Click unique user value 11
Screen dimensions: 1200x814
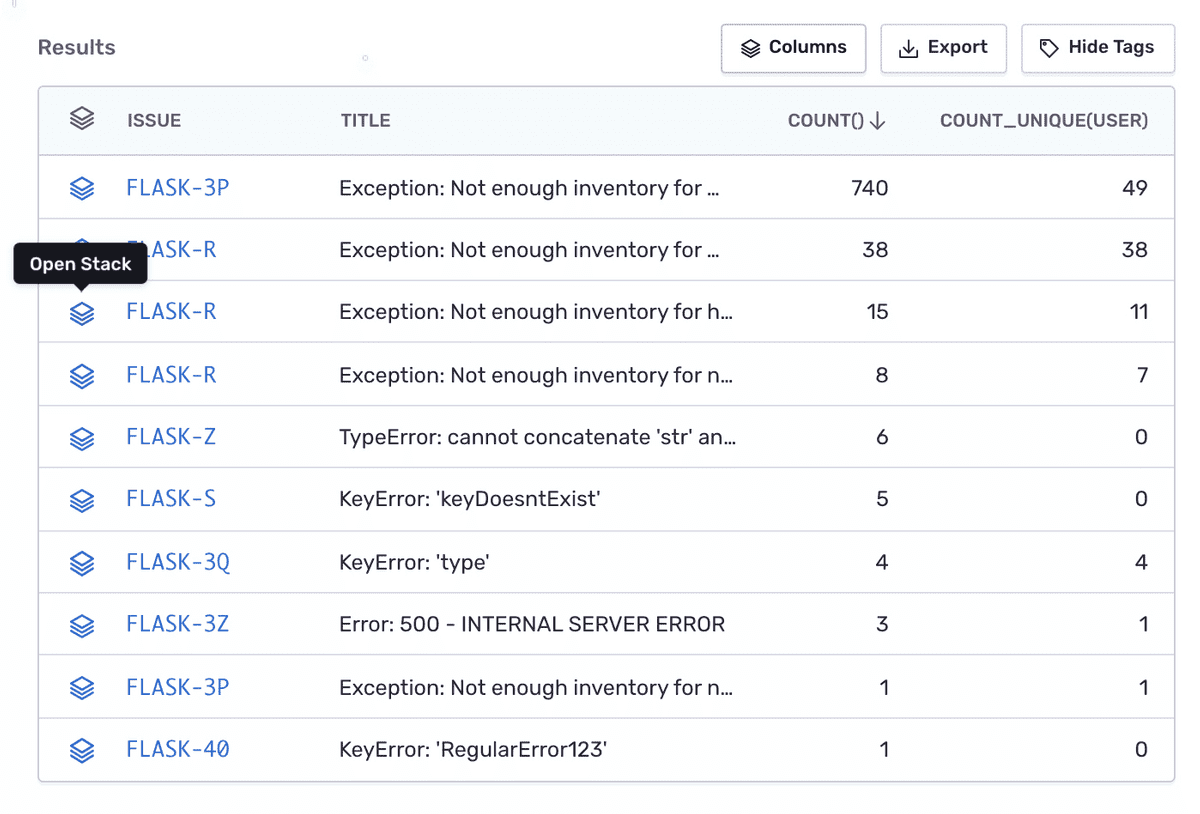point(1138,312)
